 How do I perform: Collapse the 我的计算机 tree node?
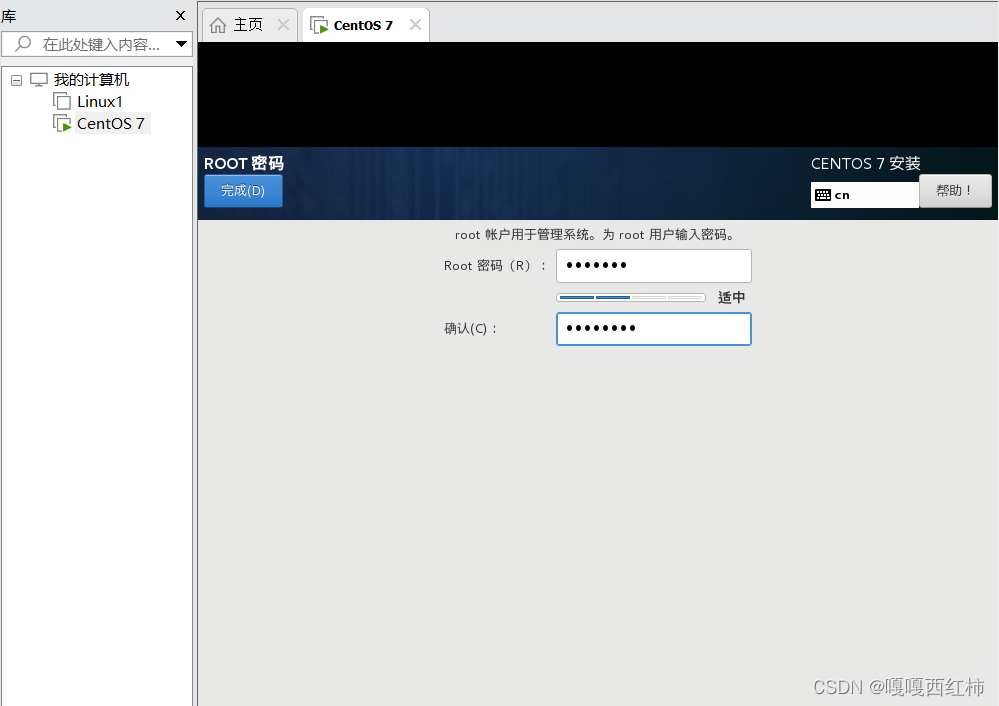pyautogui.click(x=17, y=80)
